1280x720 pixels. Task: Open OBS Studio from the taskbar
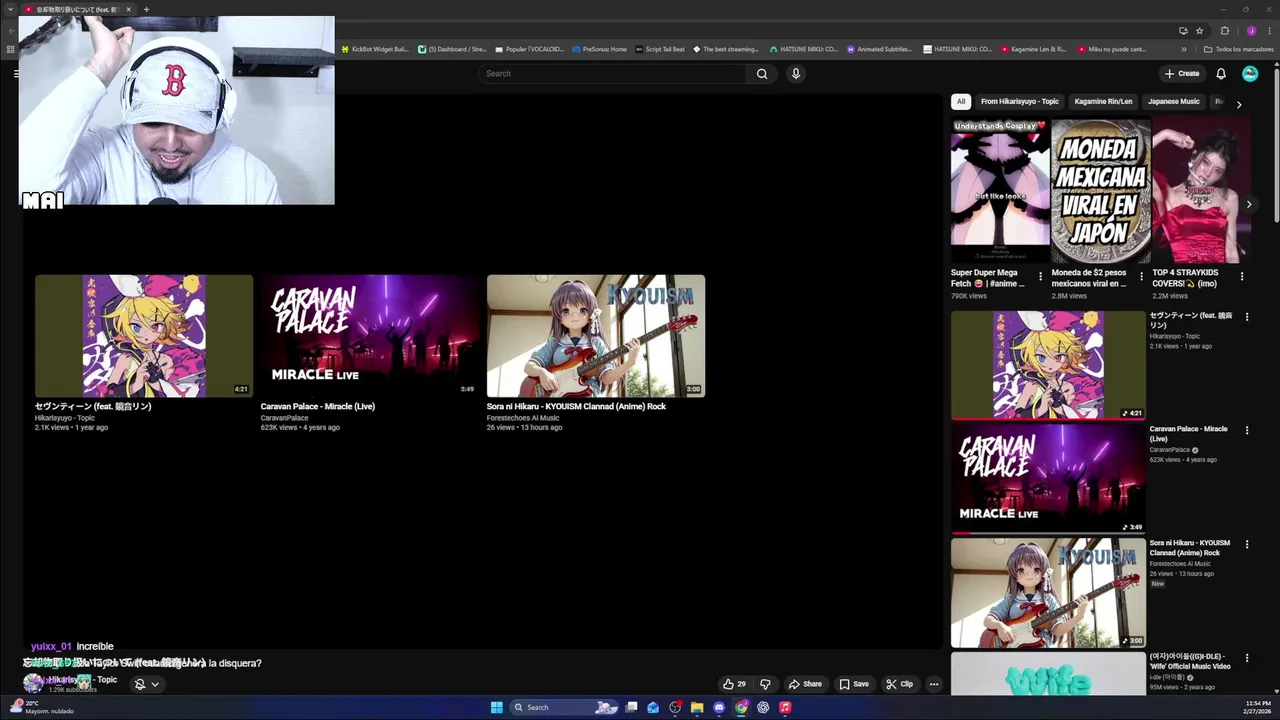click(x=675, y=707)
